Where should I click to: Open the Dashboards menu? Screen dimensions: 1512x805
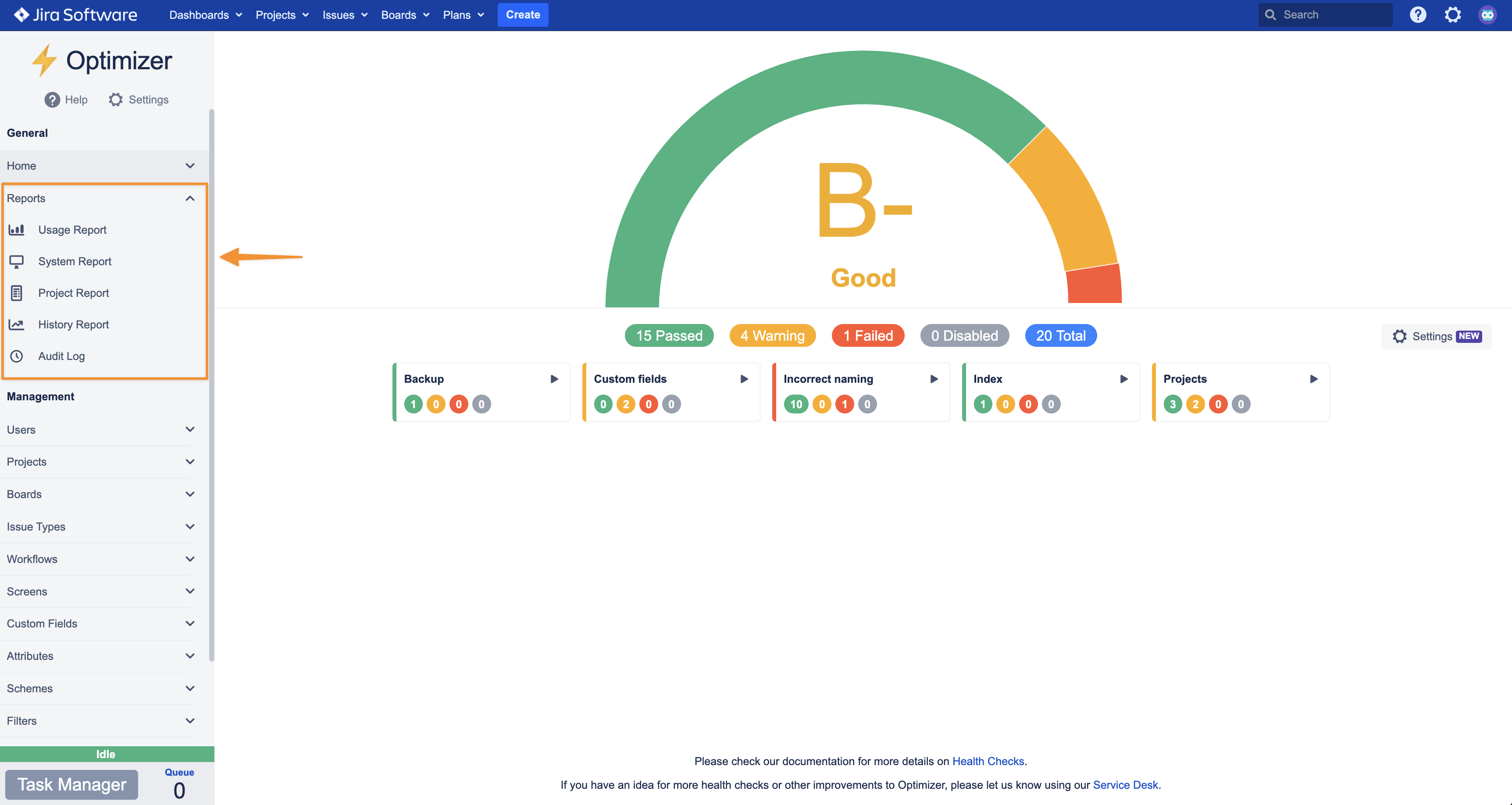[x=205, y=14]
